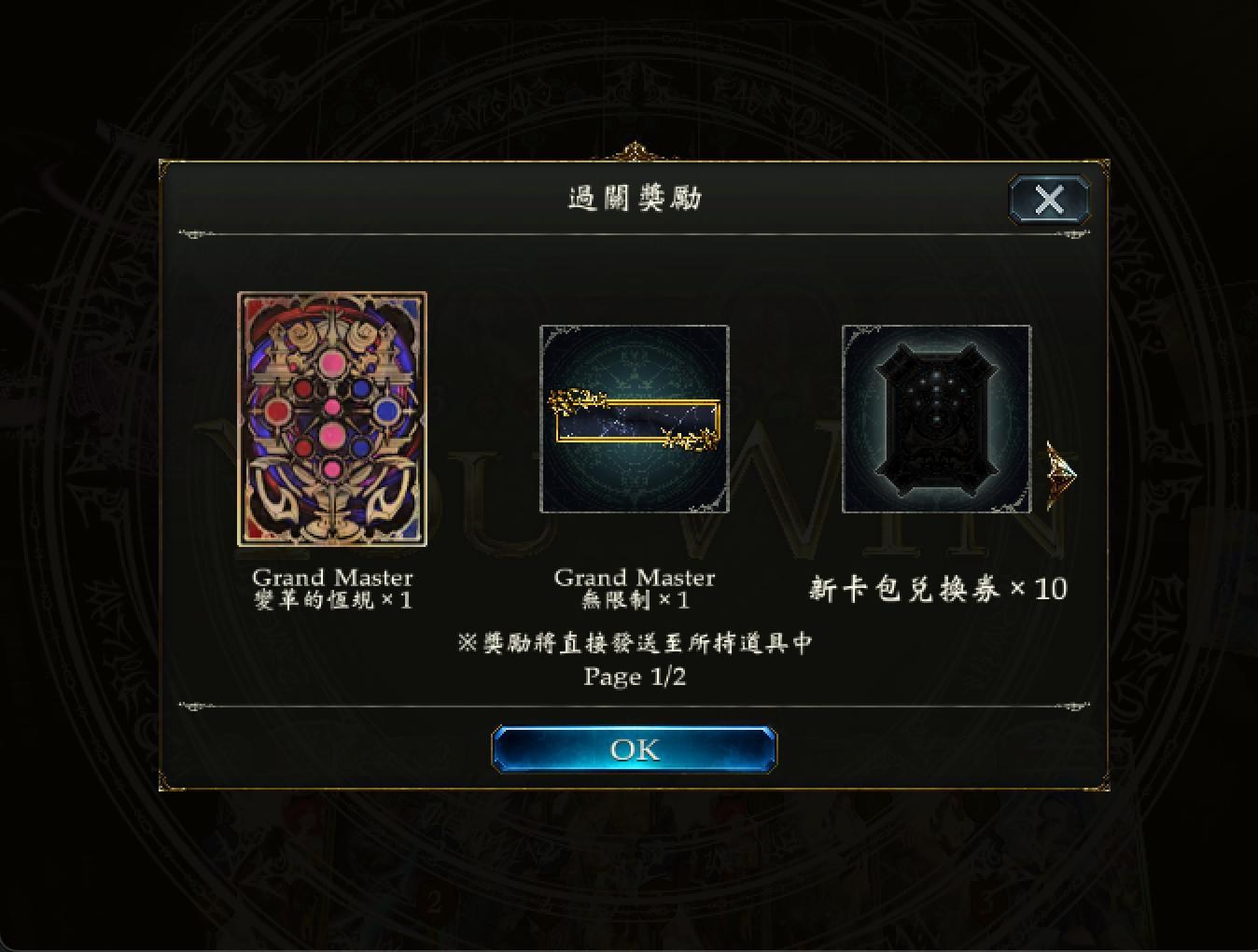Select the Grand Master card sleeve artwork
Viewport: 1258px width, 952px height.
[x=332, y=419]
